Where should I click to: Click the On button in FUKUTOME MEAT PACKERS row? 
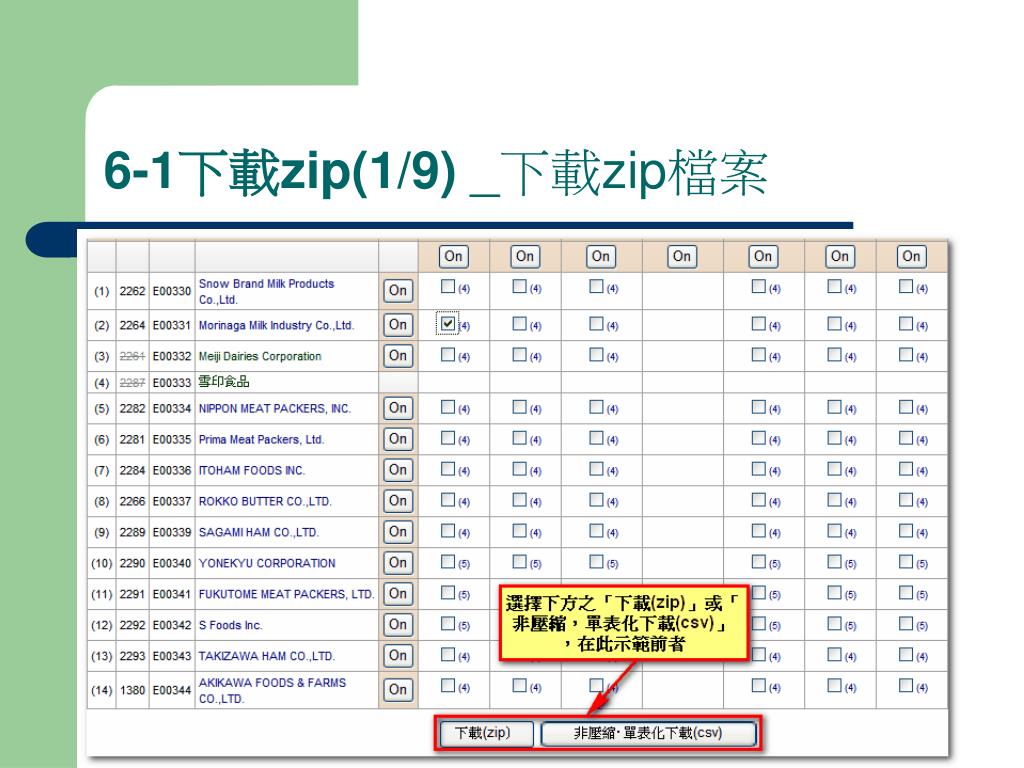click(398, 594)
